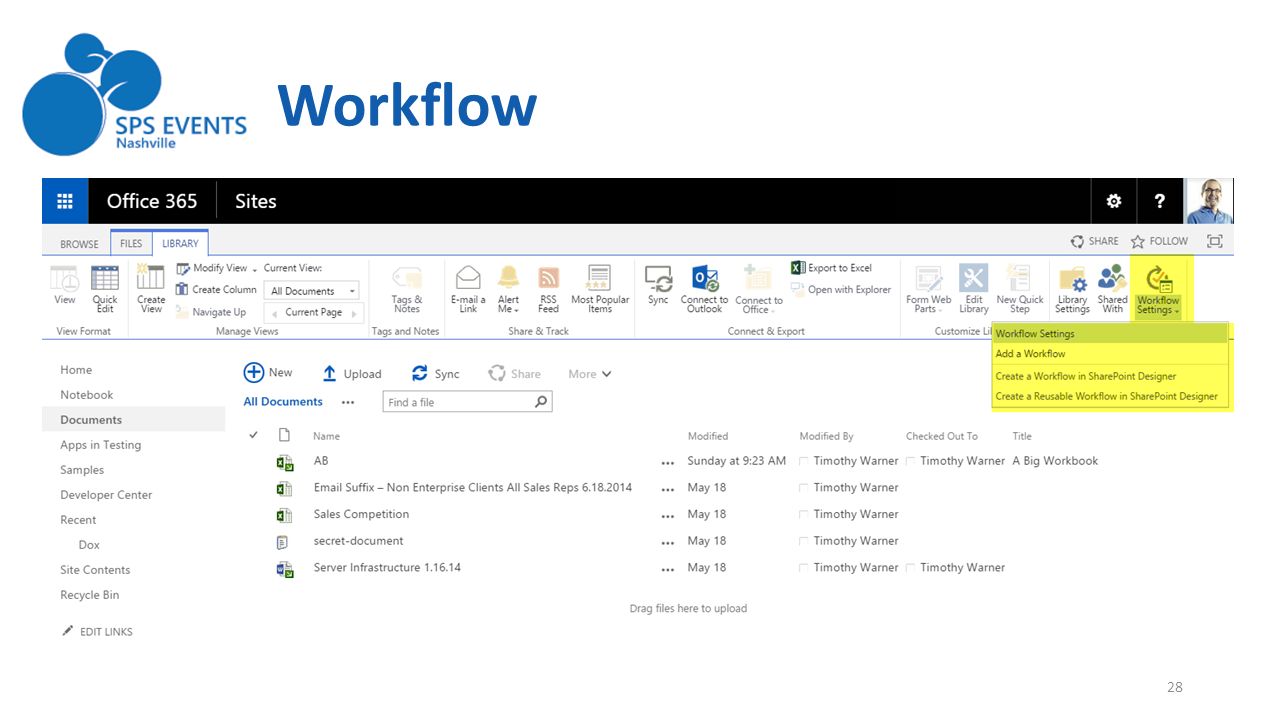Click the Create Column ribbon option
The height and width of the screenshot is (720, 1280).
[216, 289]
